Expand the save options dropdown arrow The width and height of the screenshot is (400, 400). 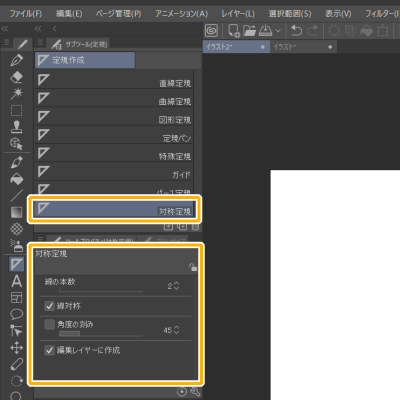(x=278, y=31)
